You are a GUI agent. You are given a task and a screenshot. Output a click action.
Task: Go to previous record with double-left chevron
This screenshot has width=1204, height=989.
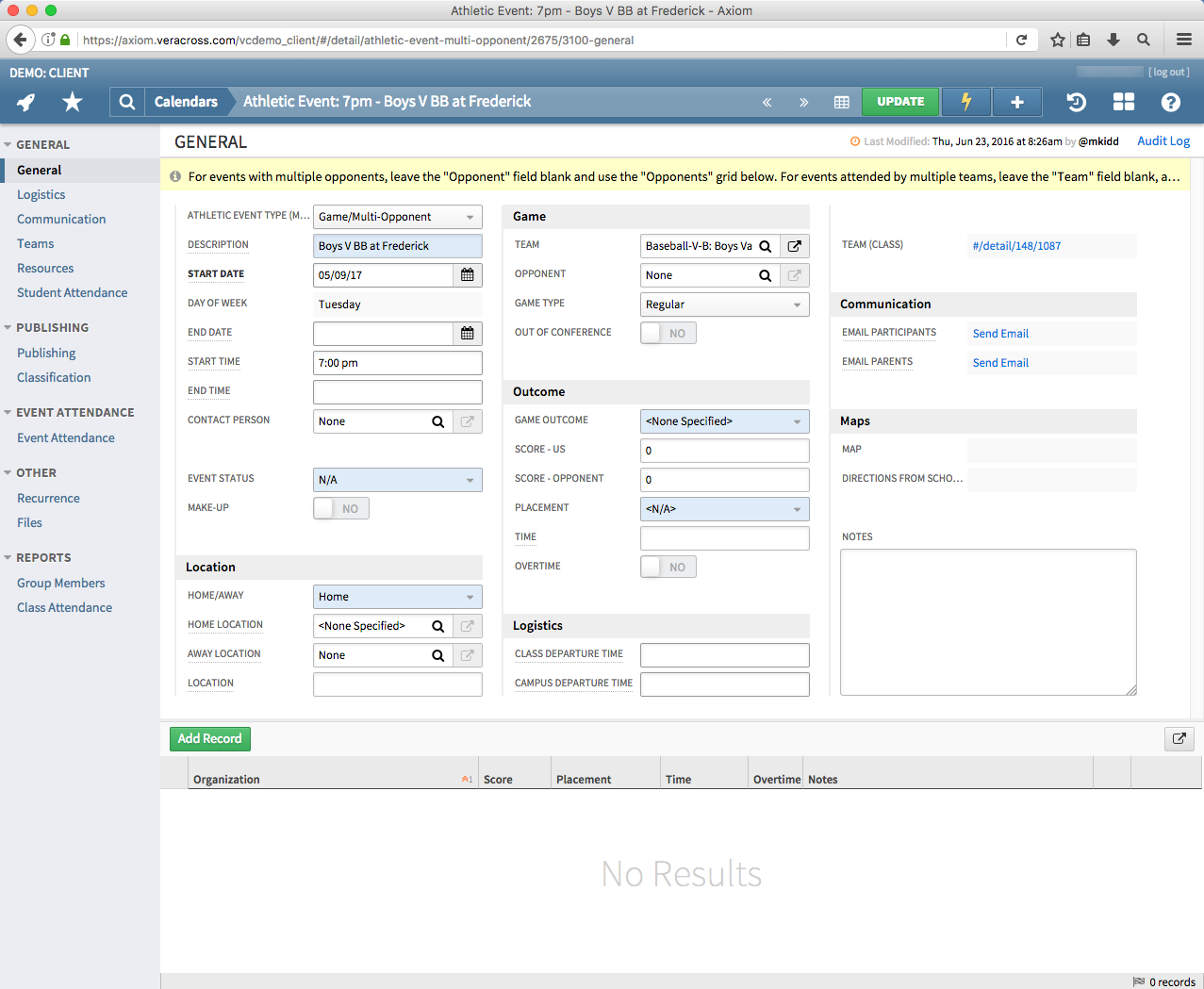click(x=767, y=102)
